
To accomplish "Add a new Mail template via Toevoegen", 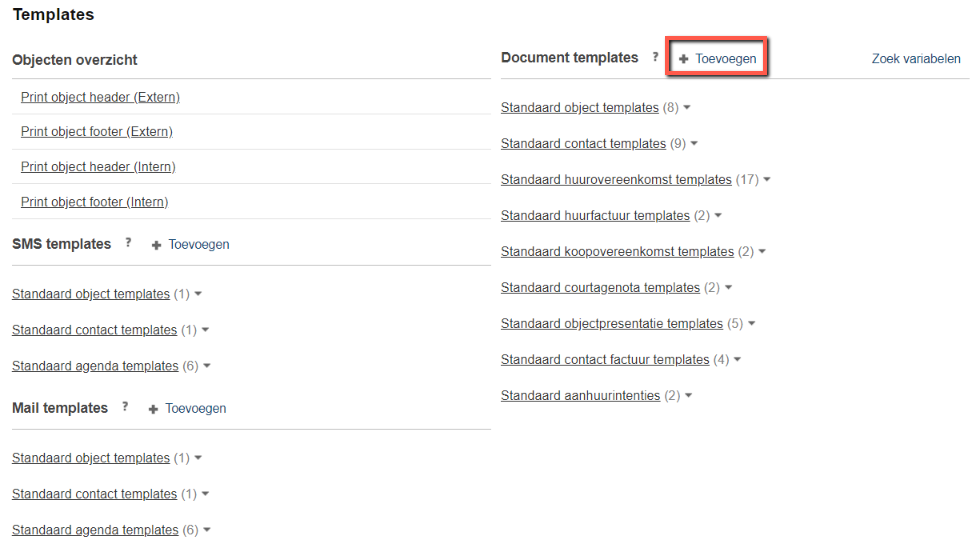I will tap(195, 409).
